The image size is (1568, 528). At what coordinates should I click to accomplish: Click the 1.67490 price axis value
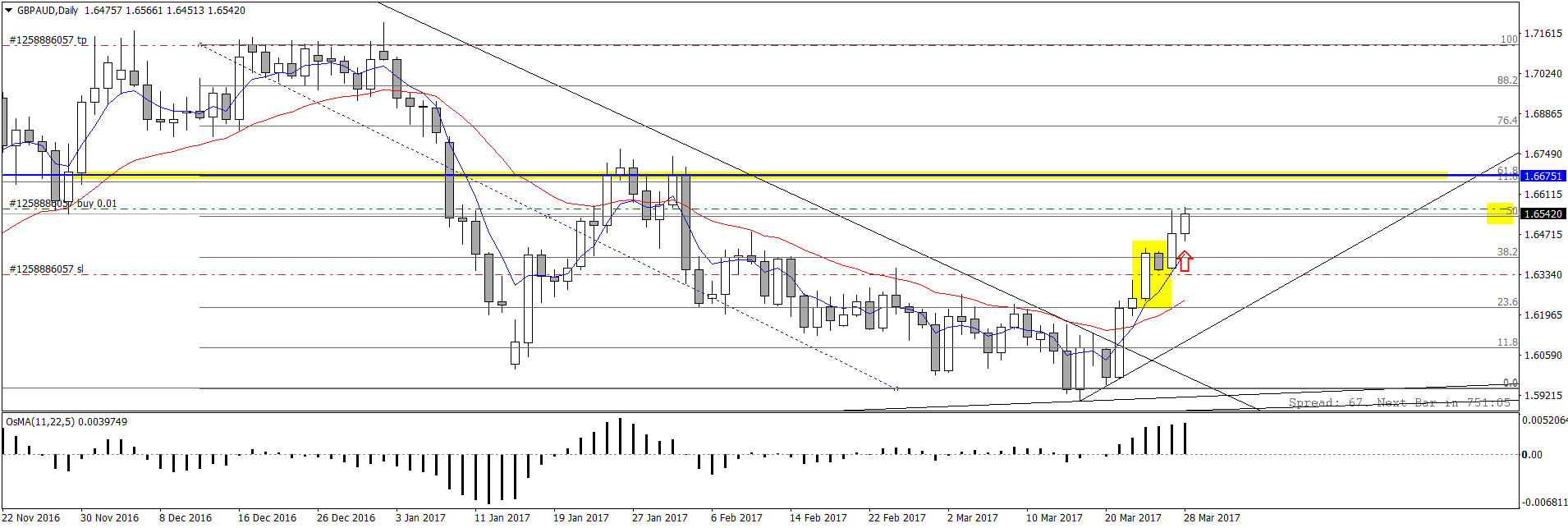[x=1543, y=154]
